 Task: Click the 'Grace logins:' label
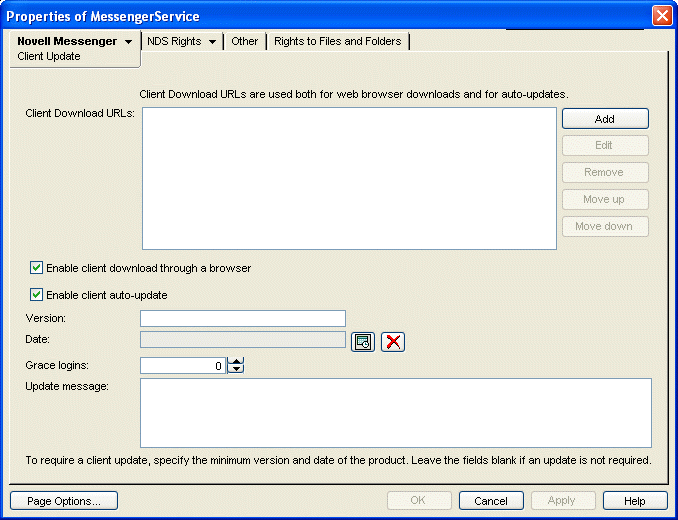coord(57,365)
